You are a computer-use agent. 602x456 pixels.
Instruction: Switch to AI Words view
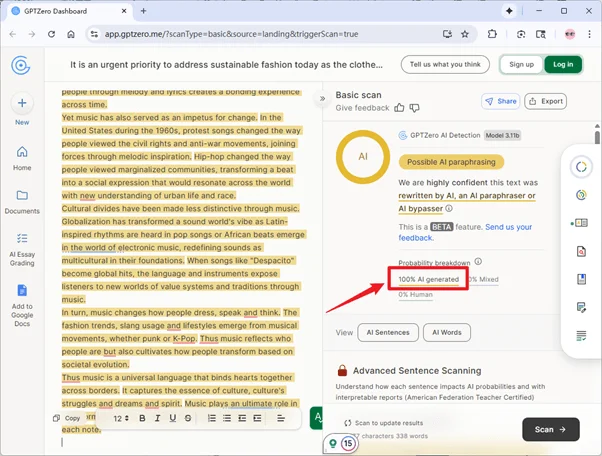coord(446,332)
